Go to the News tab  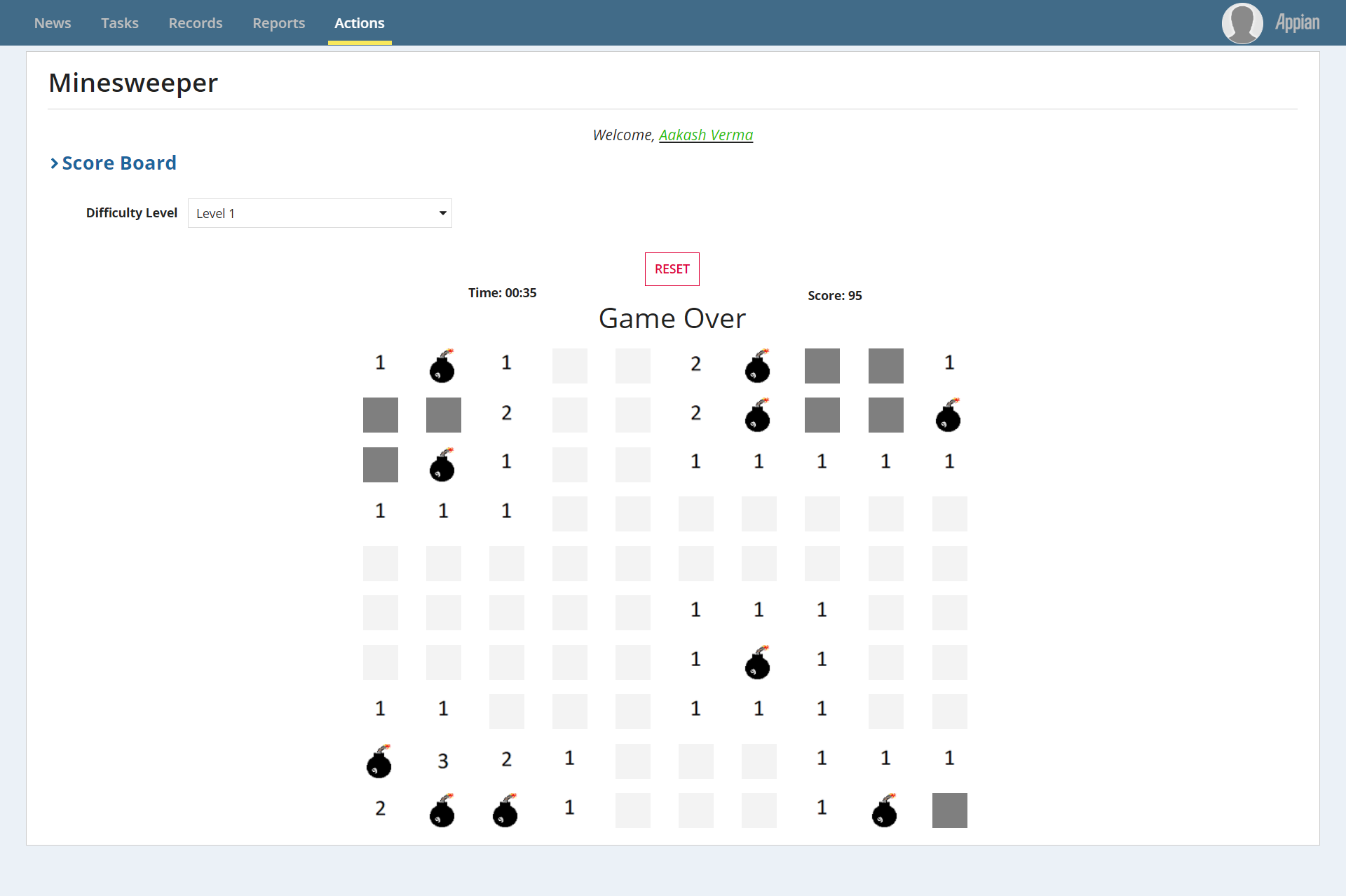click(53, 22)
